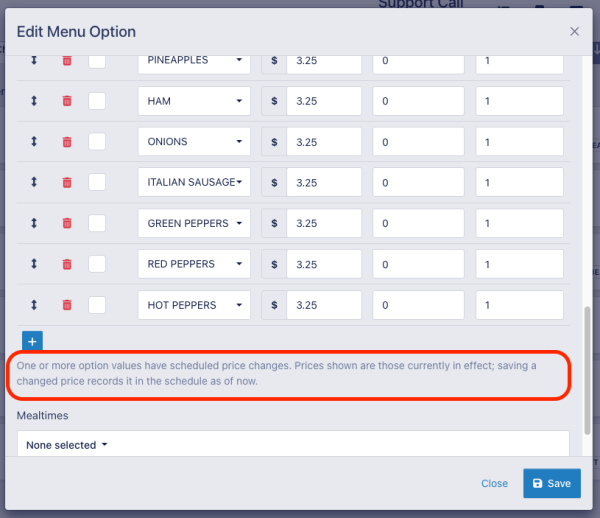Open the PINEAPPLES option dropdown
The height and width of the screenshot is (518, 600).
coord(194,64)
